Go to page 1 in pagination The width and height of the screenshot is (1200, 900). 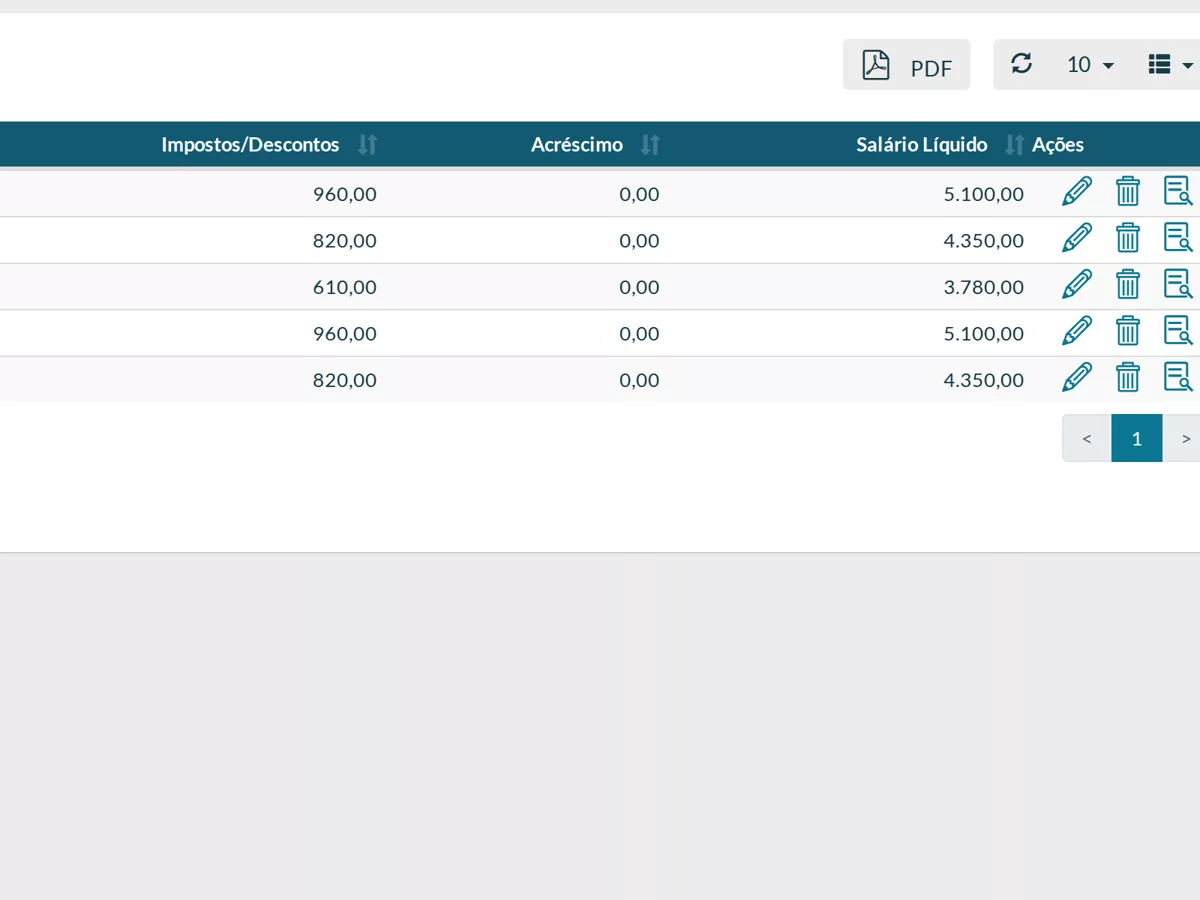1137,438
